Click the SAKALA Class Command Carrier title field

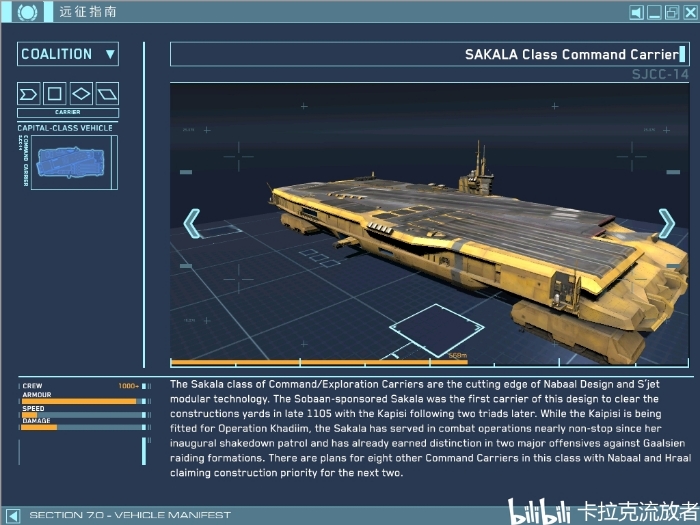coord(430,54)
